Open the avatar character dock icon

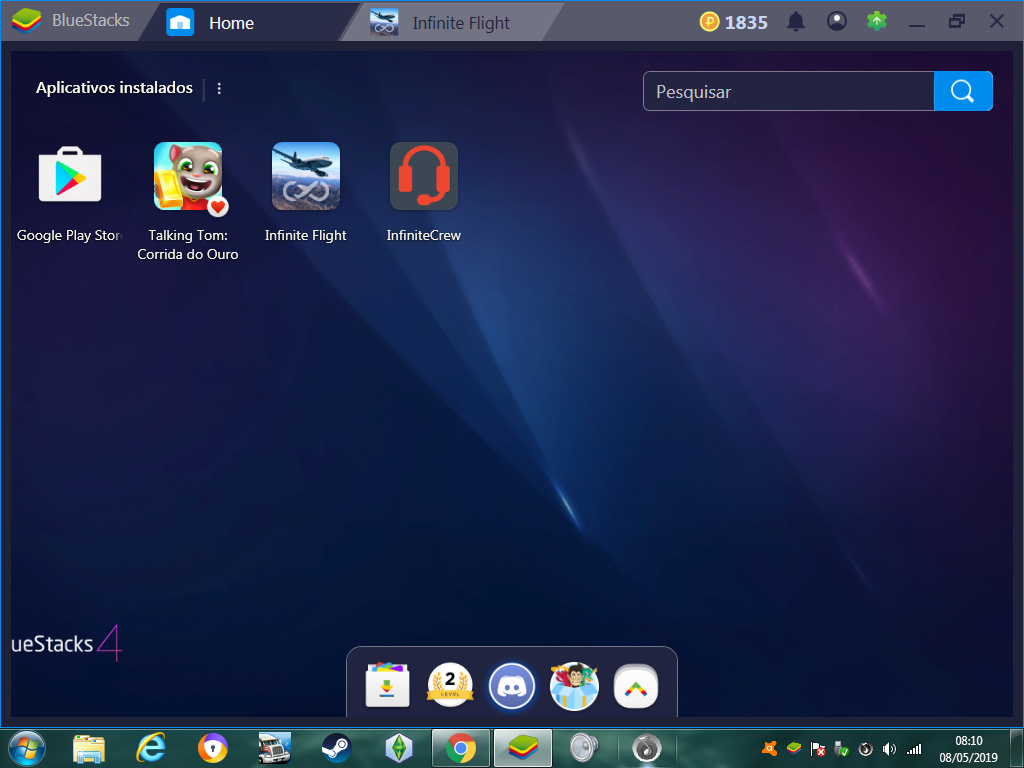click(574, 686)
